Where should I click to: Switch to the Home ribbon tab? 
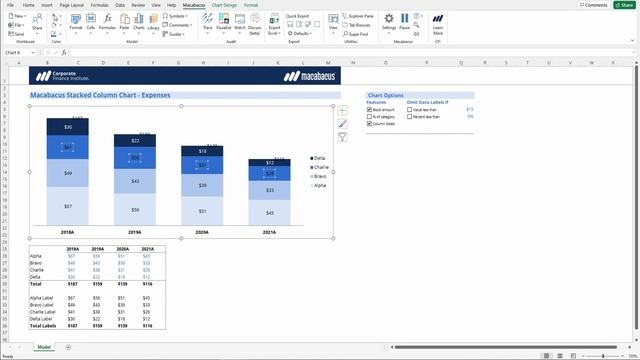(x=29, y=5)
